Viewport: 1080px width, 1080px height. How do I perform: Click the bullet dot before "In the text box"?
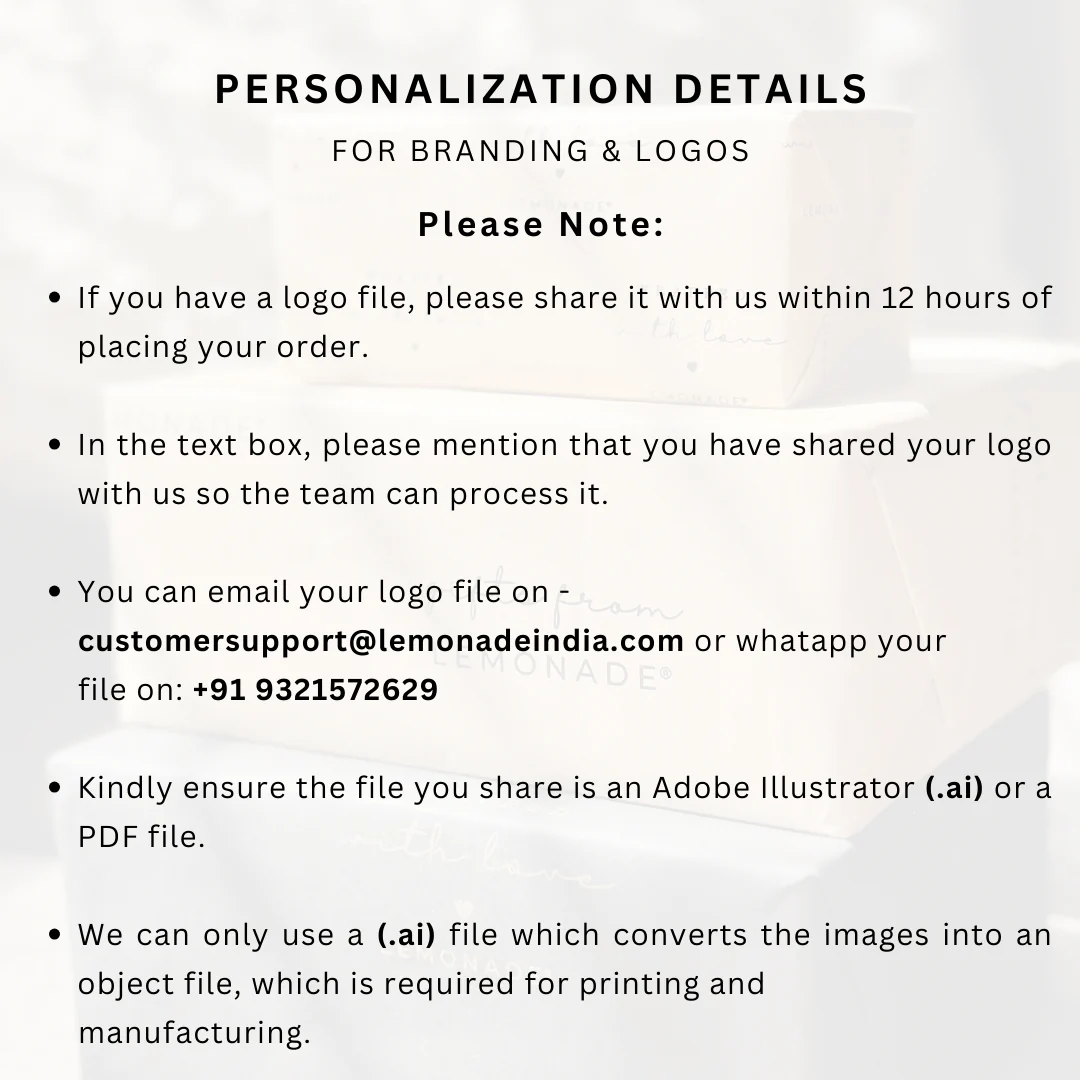tap(56, 445)
